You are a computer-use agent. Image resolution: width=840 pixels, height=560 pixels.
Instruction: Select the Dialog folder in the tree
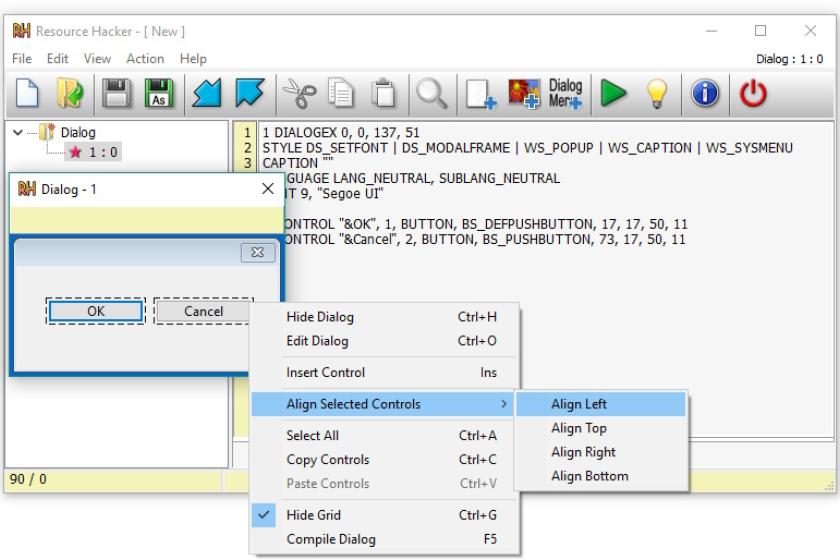78,132
